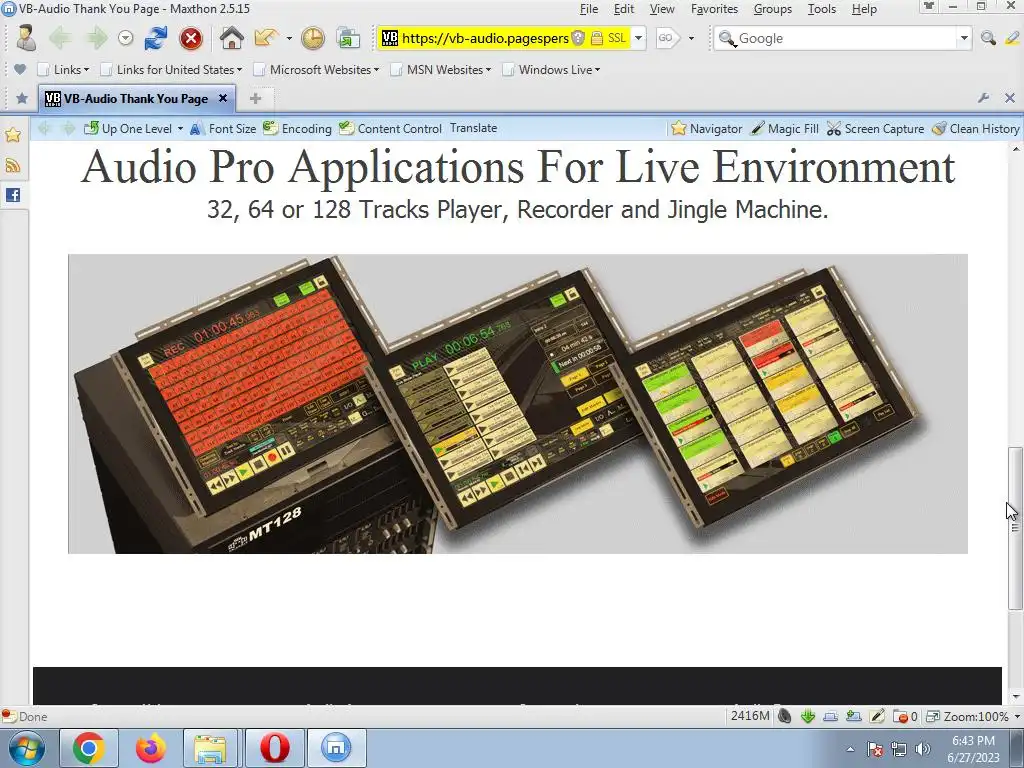The image size is (1024, 768).
Task: Click the new window toolbar icon
Action: (348, 38)
